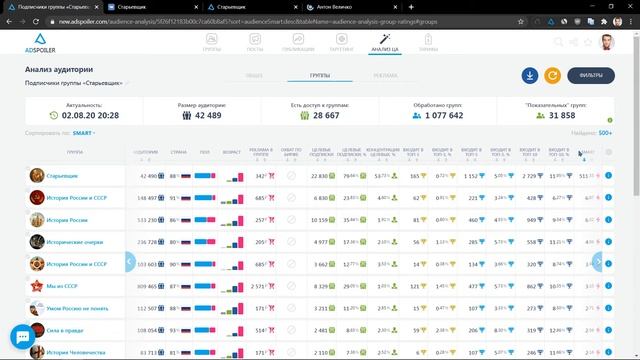
Task: Click the Старьевщик group avatar
Action: (x=37, y=176)
